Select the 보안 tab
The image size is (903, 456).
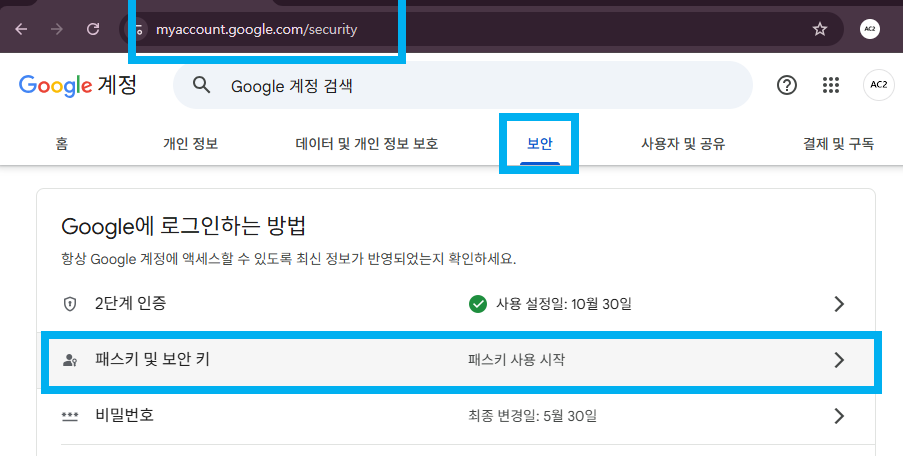pos(540,143)
